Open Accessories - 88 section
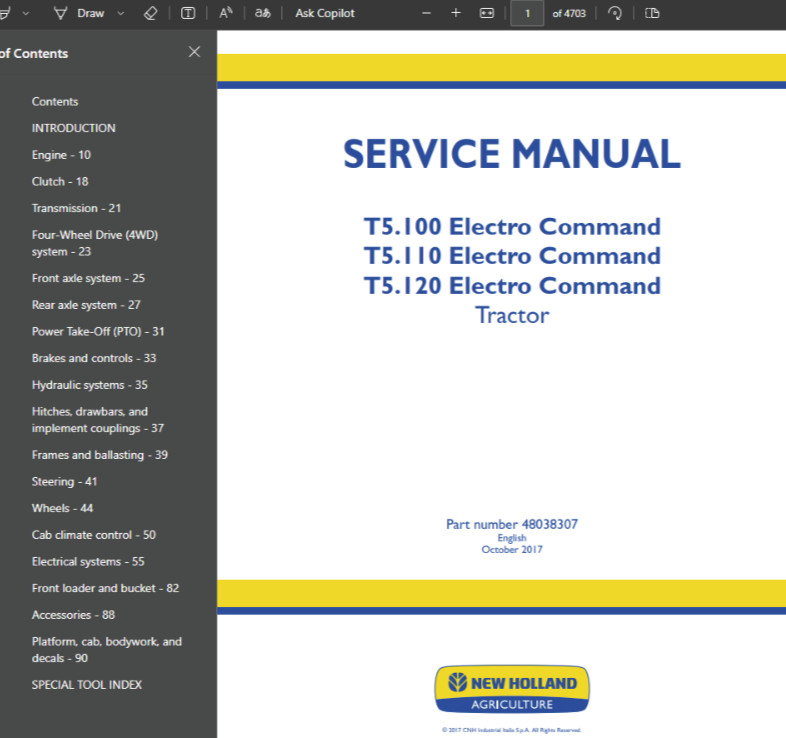This screenshot has height=738, width=786. click(73, 615)
